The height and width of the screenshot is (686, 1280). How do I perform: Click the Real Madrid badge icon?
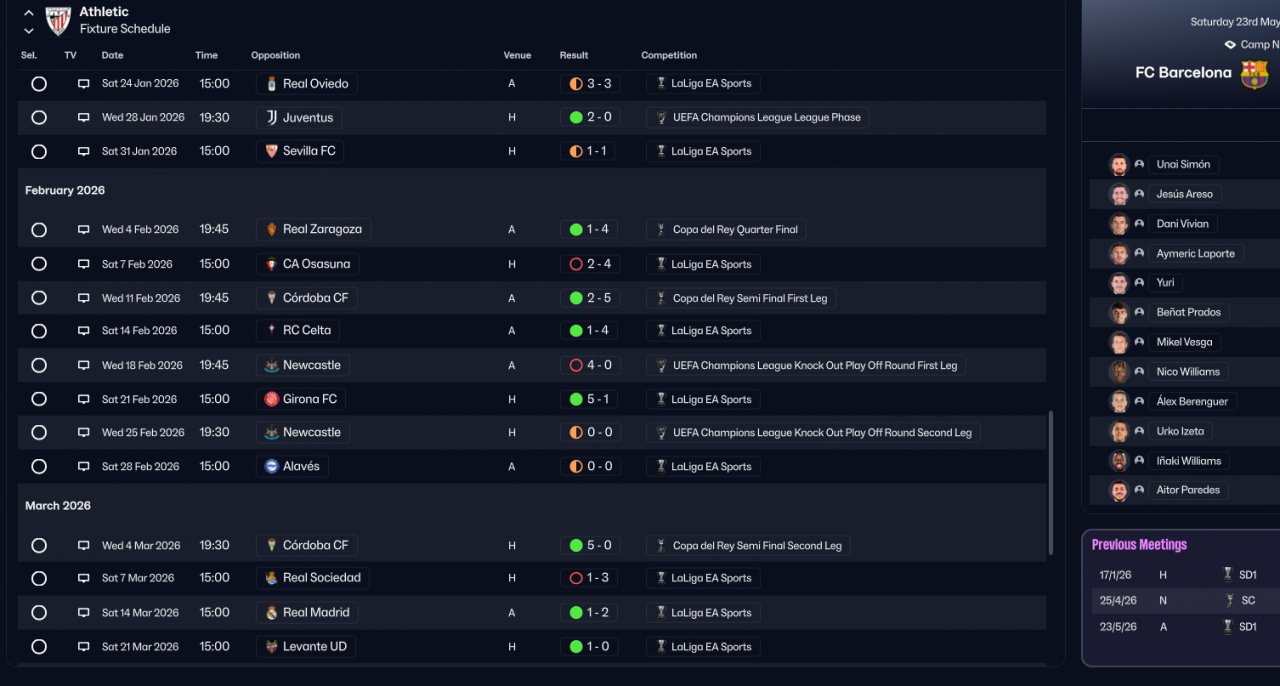271,613
